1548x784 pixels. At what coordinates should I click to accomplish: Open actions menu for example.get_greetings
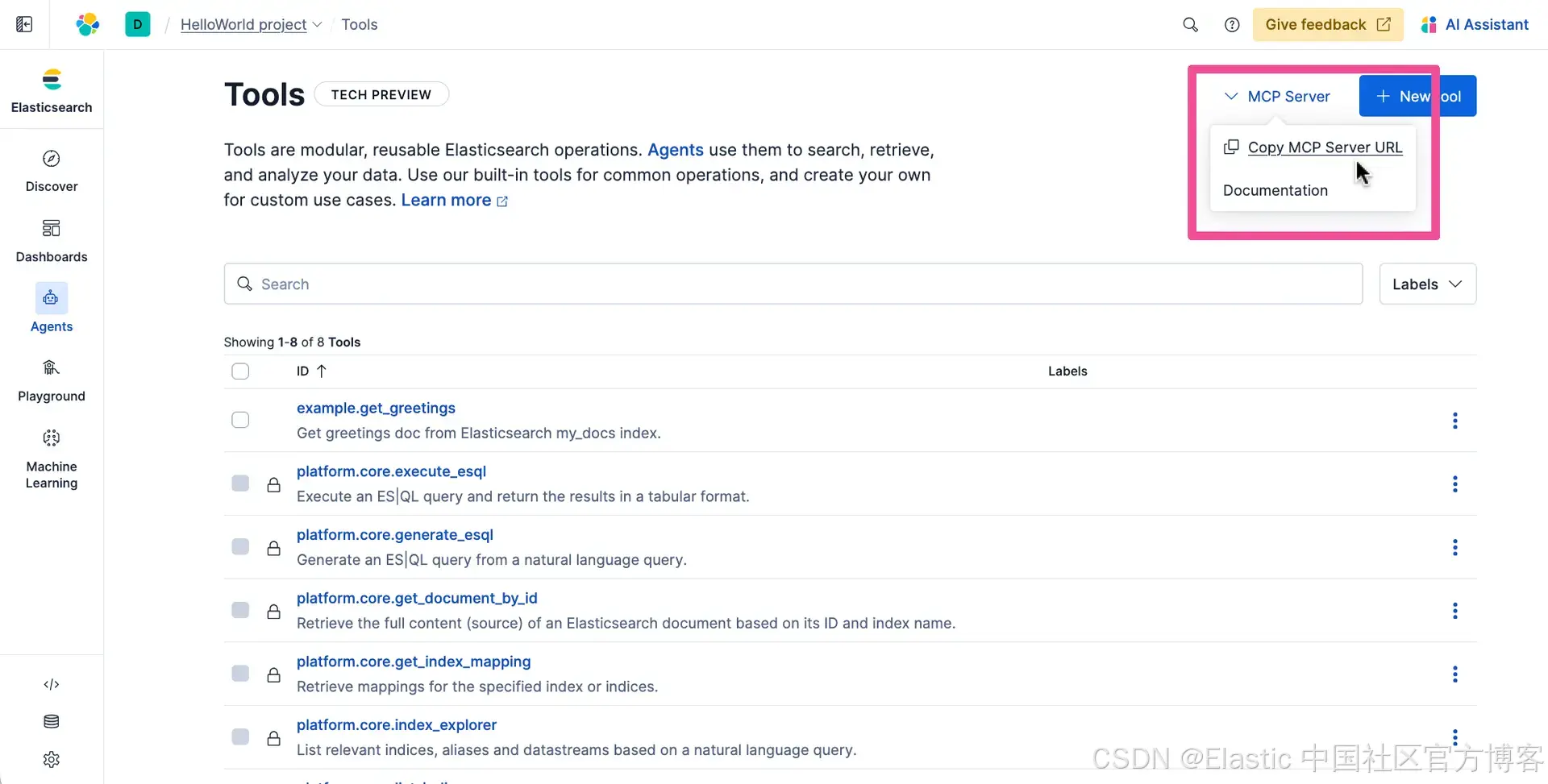1454,421
